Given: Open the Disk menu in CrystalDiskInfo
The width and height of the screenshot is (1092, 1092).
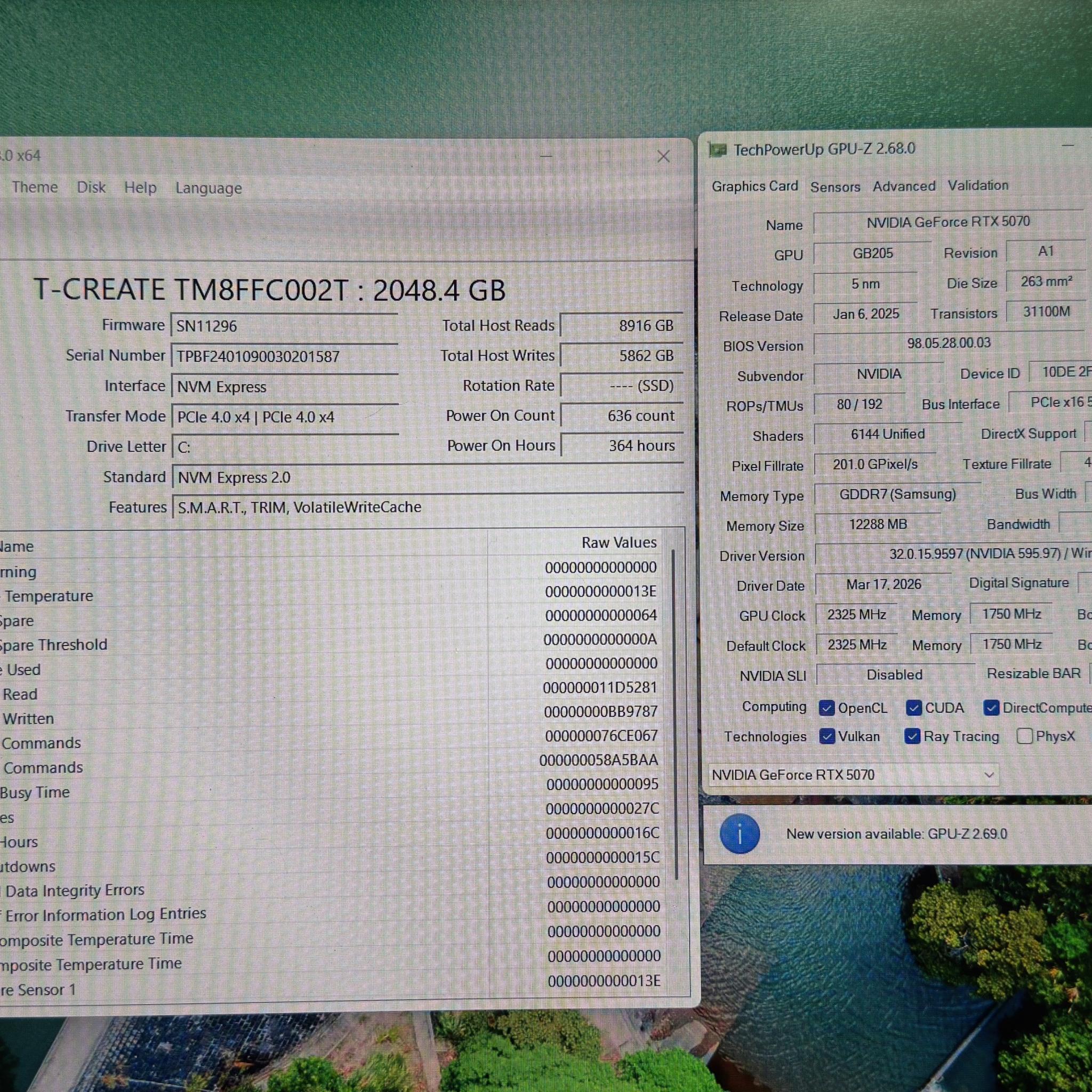Looking at the screenshot, I should [x=91, y=187].
